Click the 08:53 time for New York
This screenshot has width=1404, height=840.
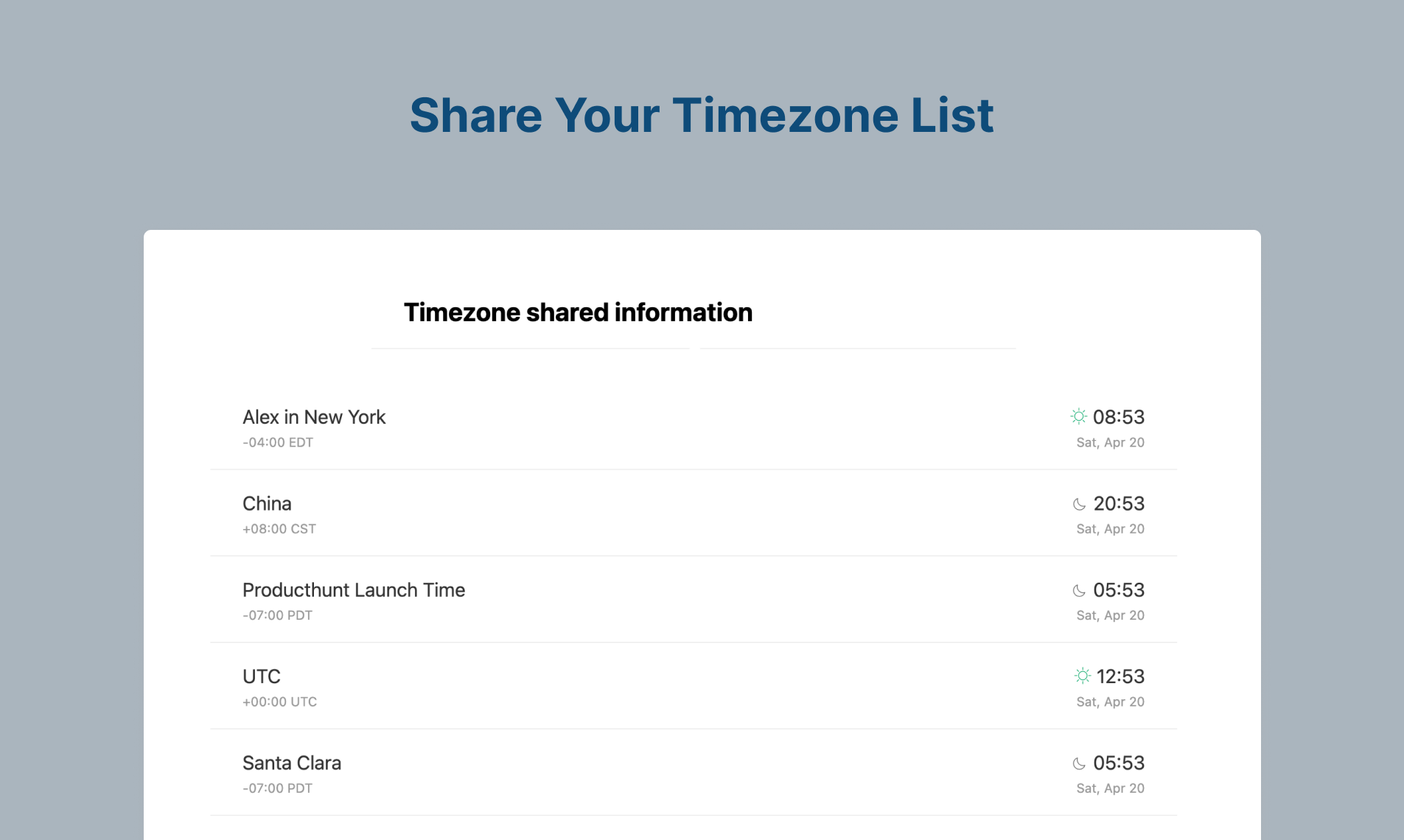(x=1119, y=417)
